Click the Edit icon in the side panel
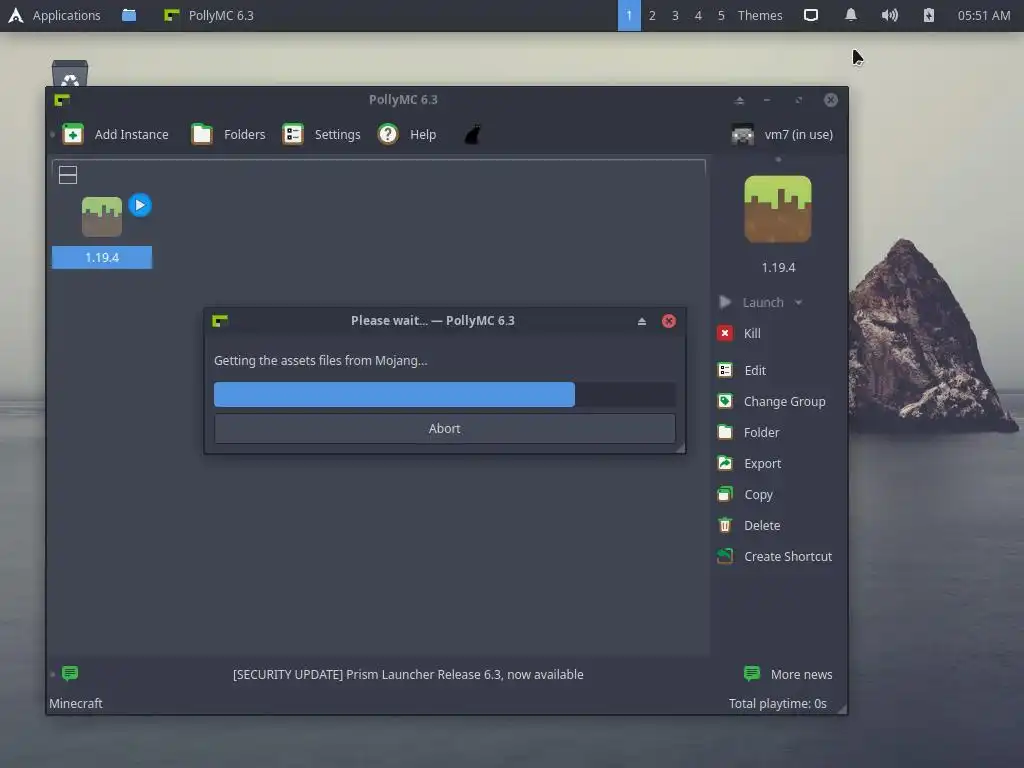 (725, 370)
